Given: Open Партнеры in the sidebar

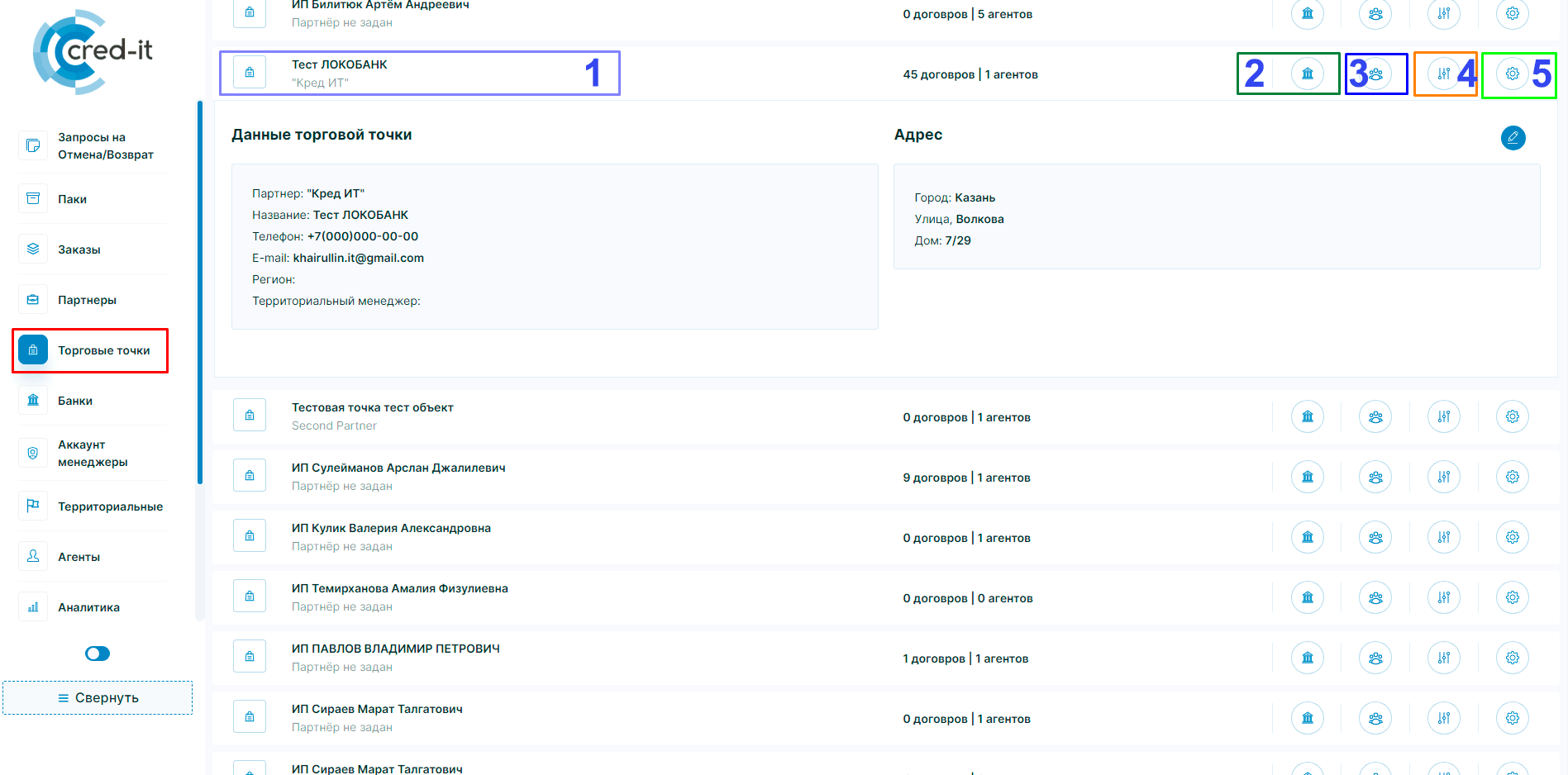Looking at the screenshot, I should click(x=87, y=300).
